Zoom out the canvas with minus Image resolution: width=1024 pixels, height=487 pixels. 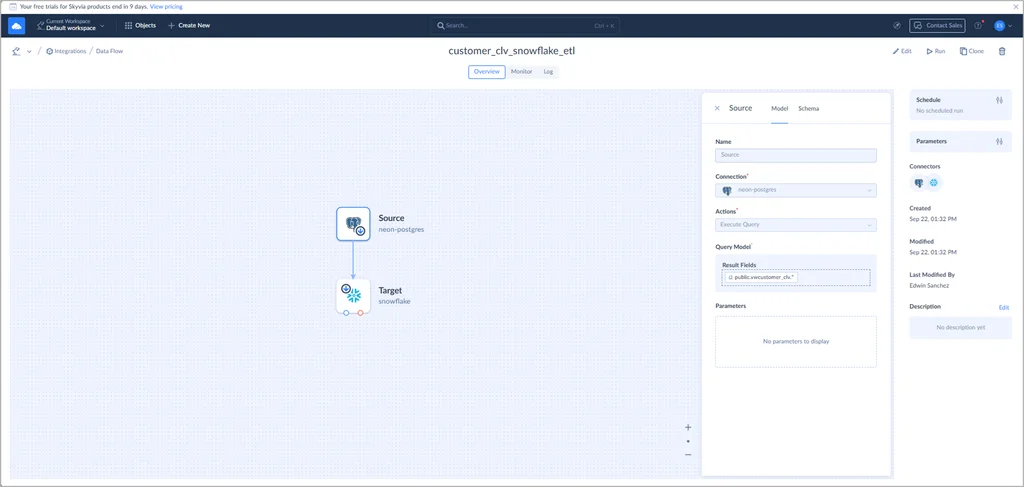688,455
